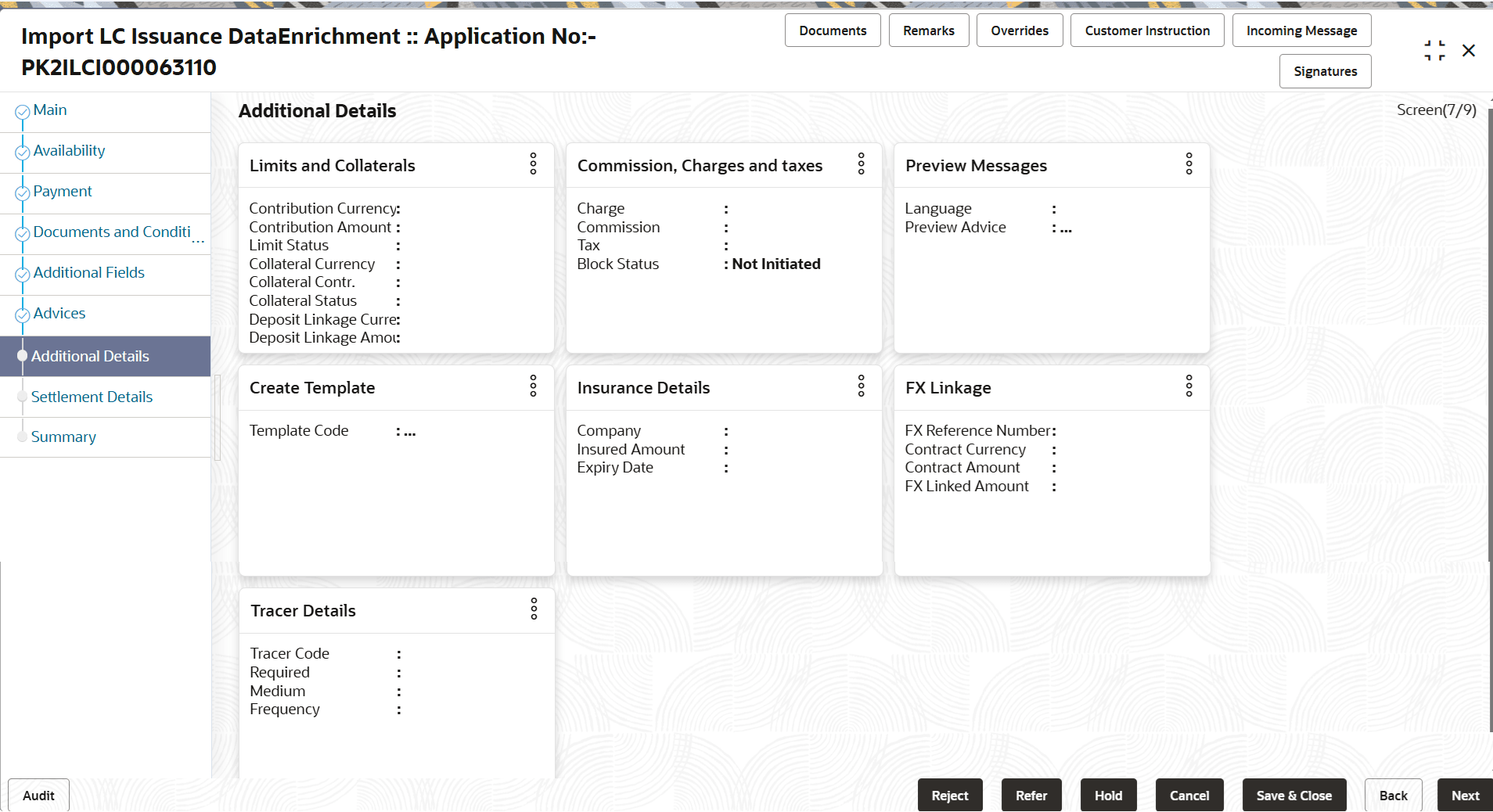Click the FX Linkage card title
The height and width of the screenshot is (812, 1493).
[948, 388]
